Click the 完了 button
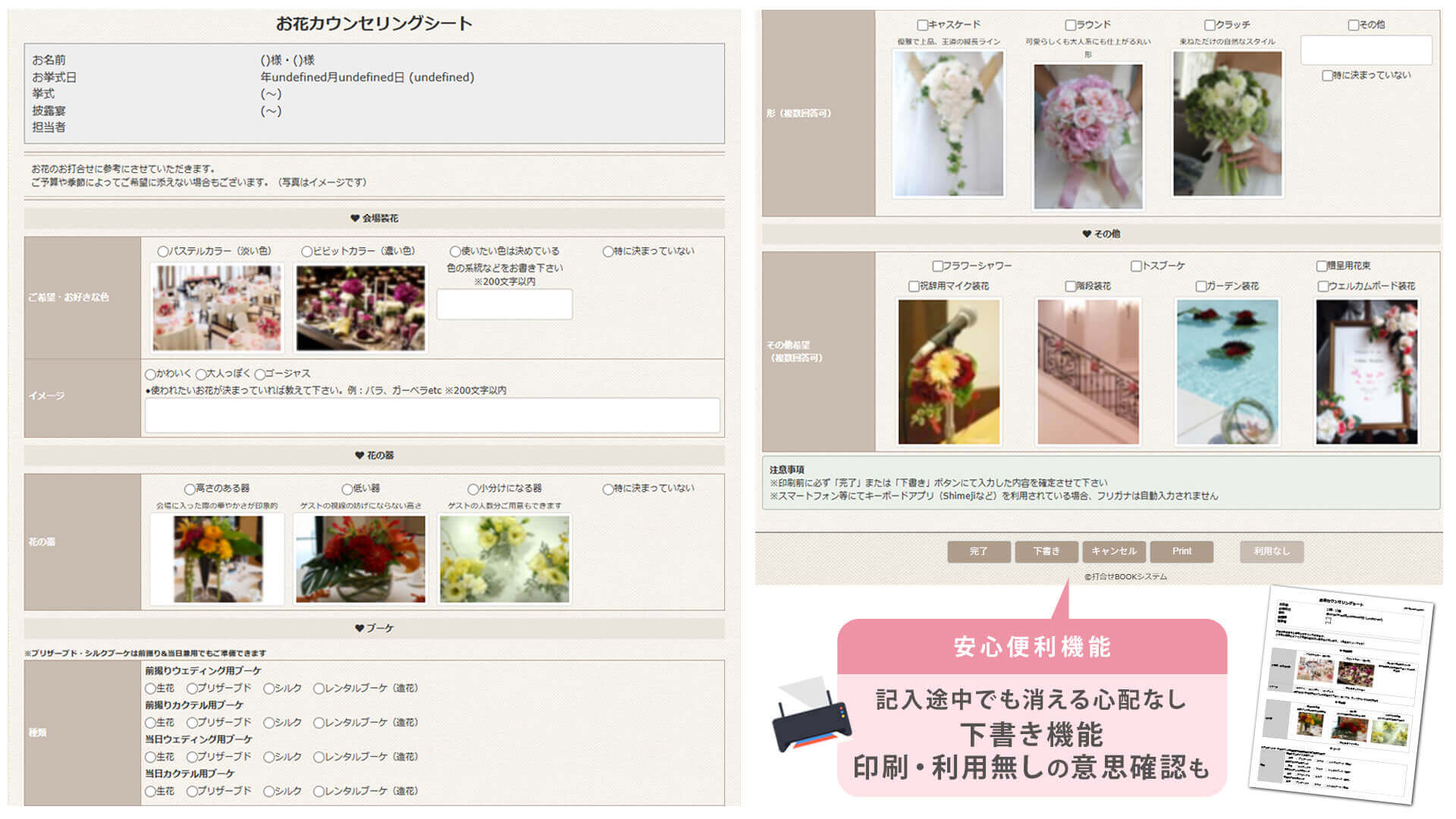1456x819 pixels. [x=979, y=551]
